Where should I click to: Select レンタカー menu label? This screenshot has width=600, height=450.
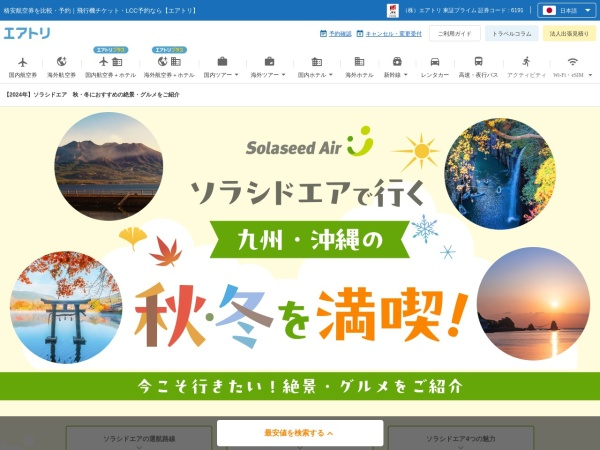click(435, 75)
